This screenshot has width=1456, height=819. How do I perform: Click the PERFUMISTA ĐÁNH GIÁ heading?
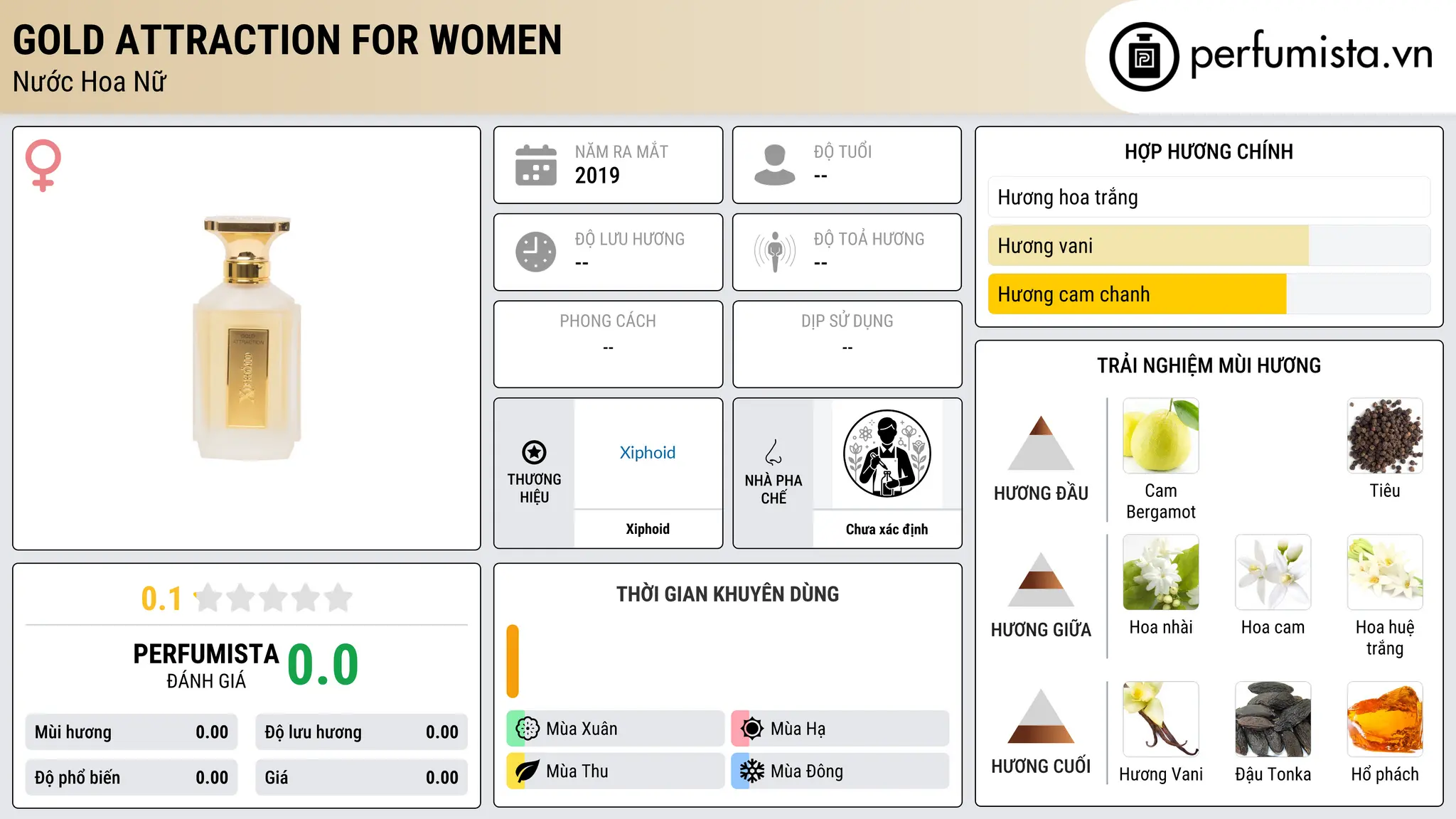tap(206, 665)
